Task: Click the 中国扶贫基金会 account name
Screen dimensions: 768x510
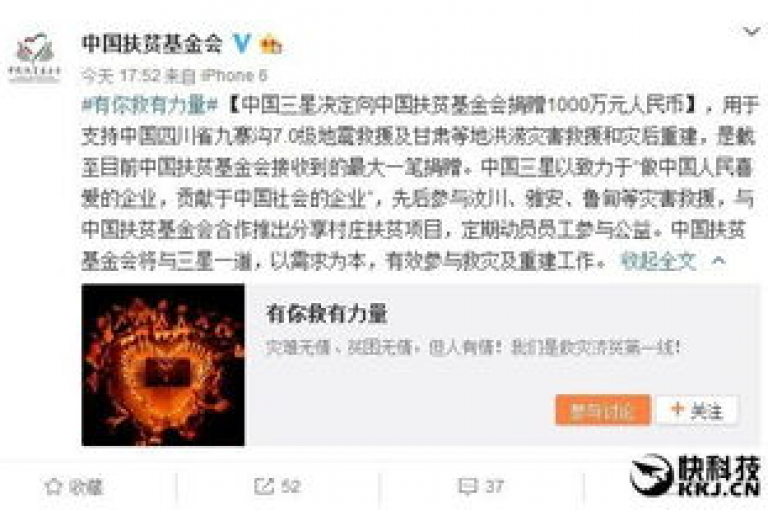Action: (x=152, y=43)
